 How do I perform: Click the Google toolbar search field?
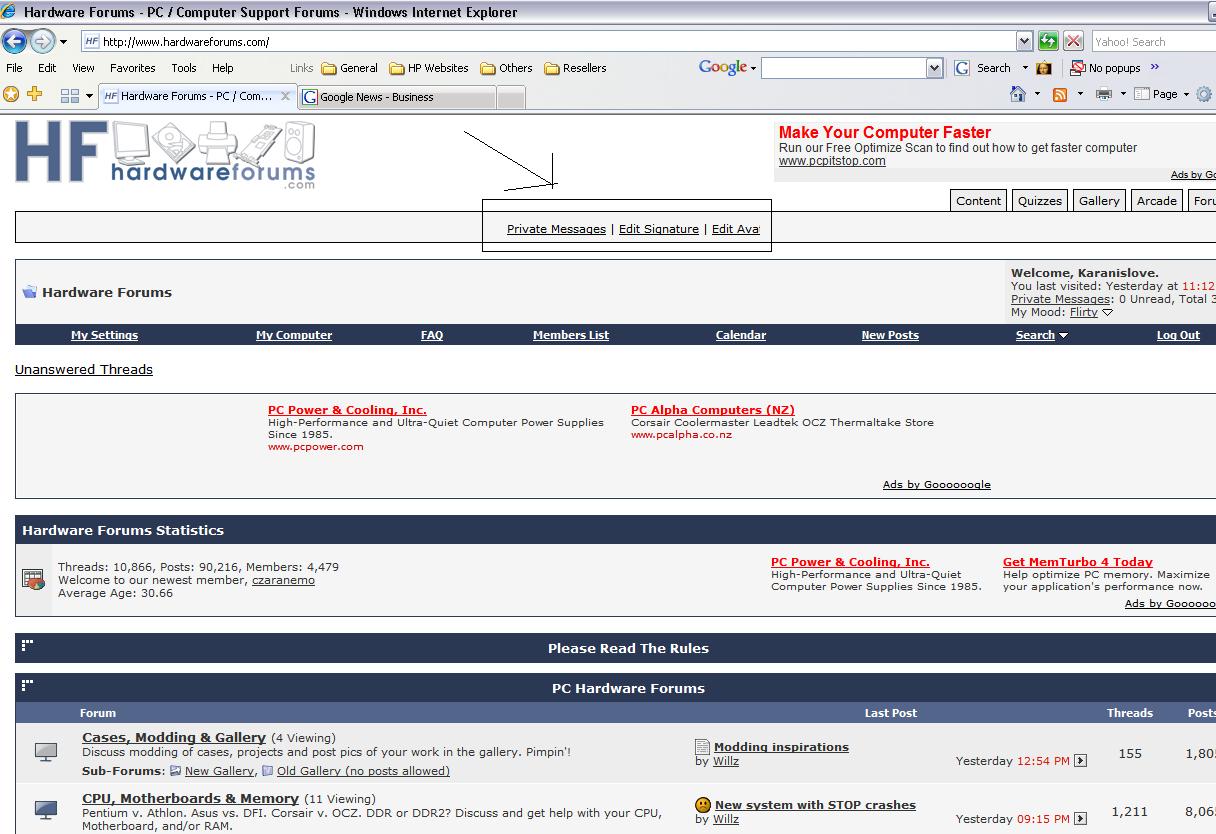(844, 68)
